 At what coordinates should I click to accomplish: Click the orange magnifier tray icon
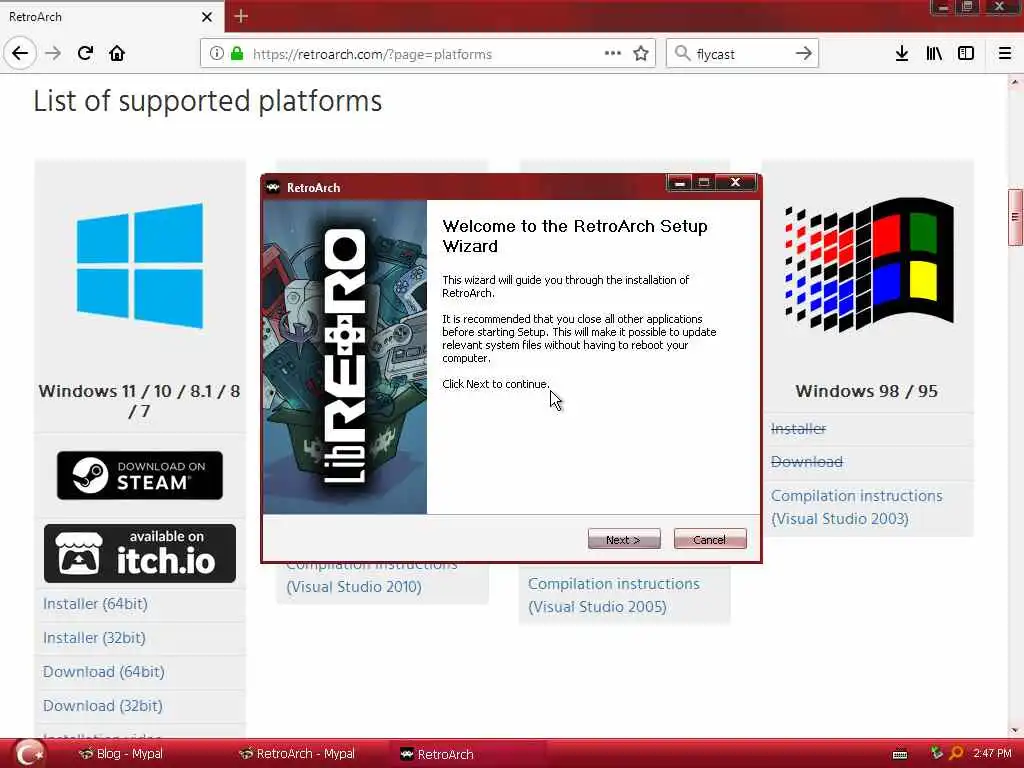(957, 753)
